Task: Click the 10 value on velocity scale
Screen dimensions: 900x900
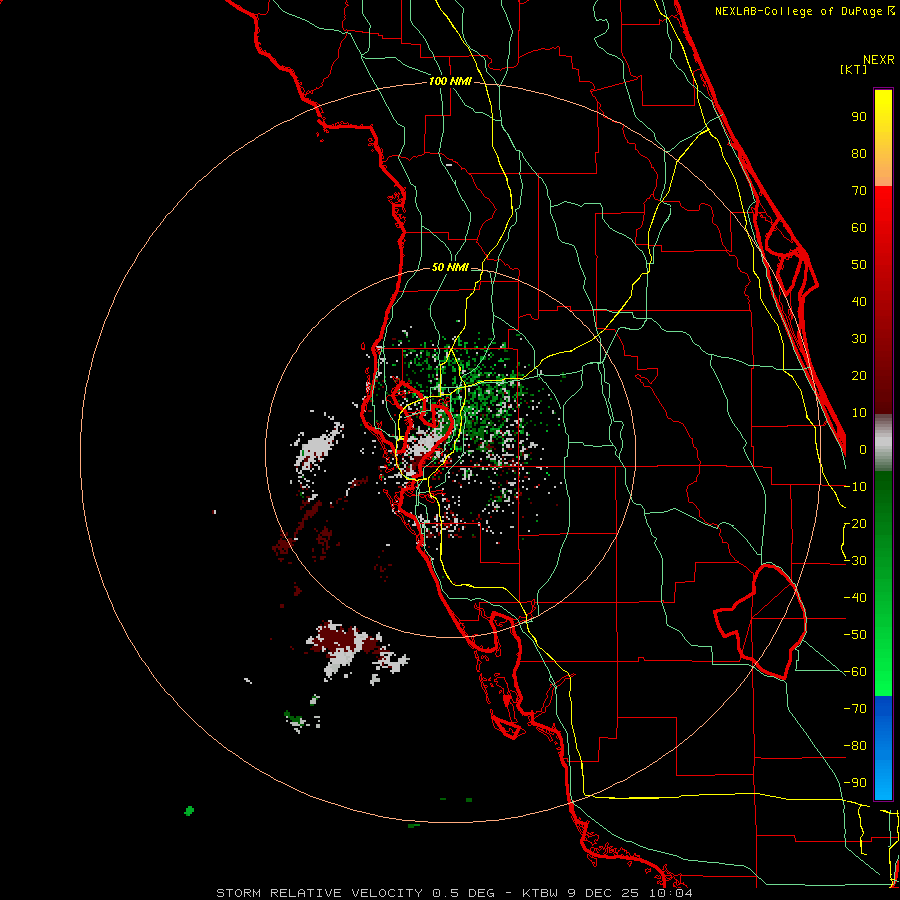Action: (859, 413)
